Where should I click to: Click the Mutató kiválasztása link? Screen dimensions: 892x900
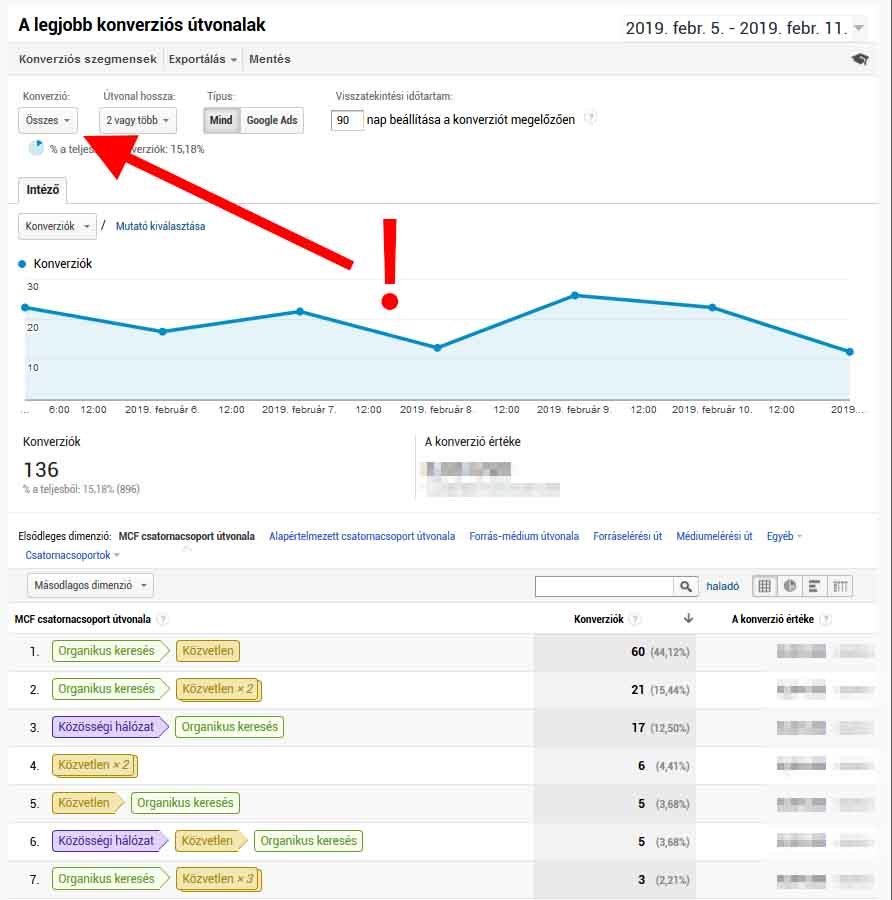[160, 227]
